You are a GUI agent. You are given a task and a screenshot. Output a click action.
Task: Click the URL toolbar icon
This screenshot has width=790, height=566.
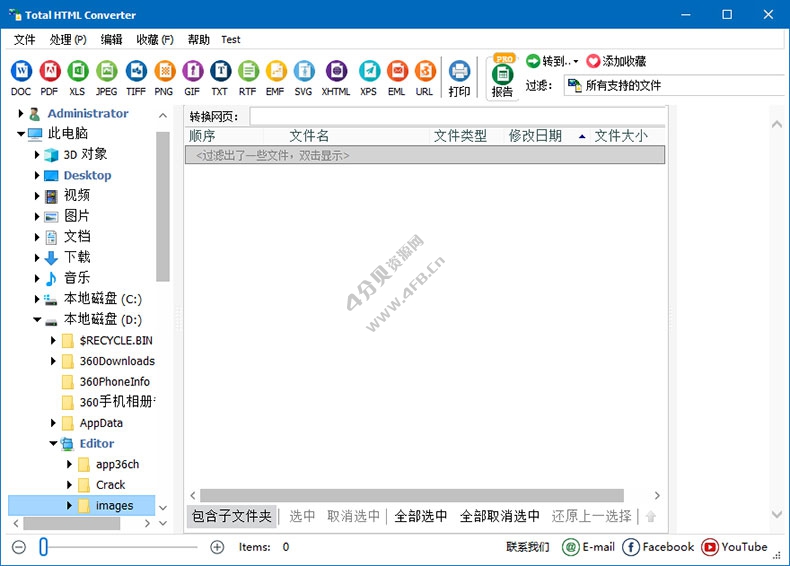424,78
